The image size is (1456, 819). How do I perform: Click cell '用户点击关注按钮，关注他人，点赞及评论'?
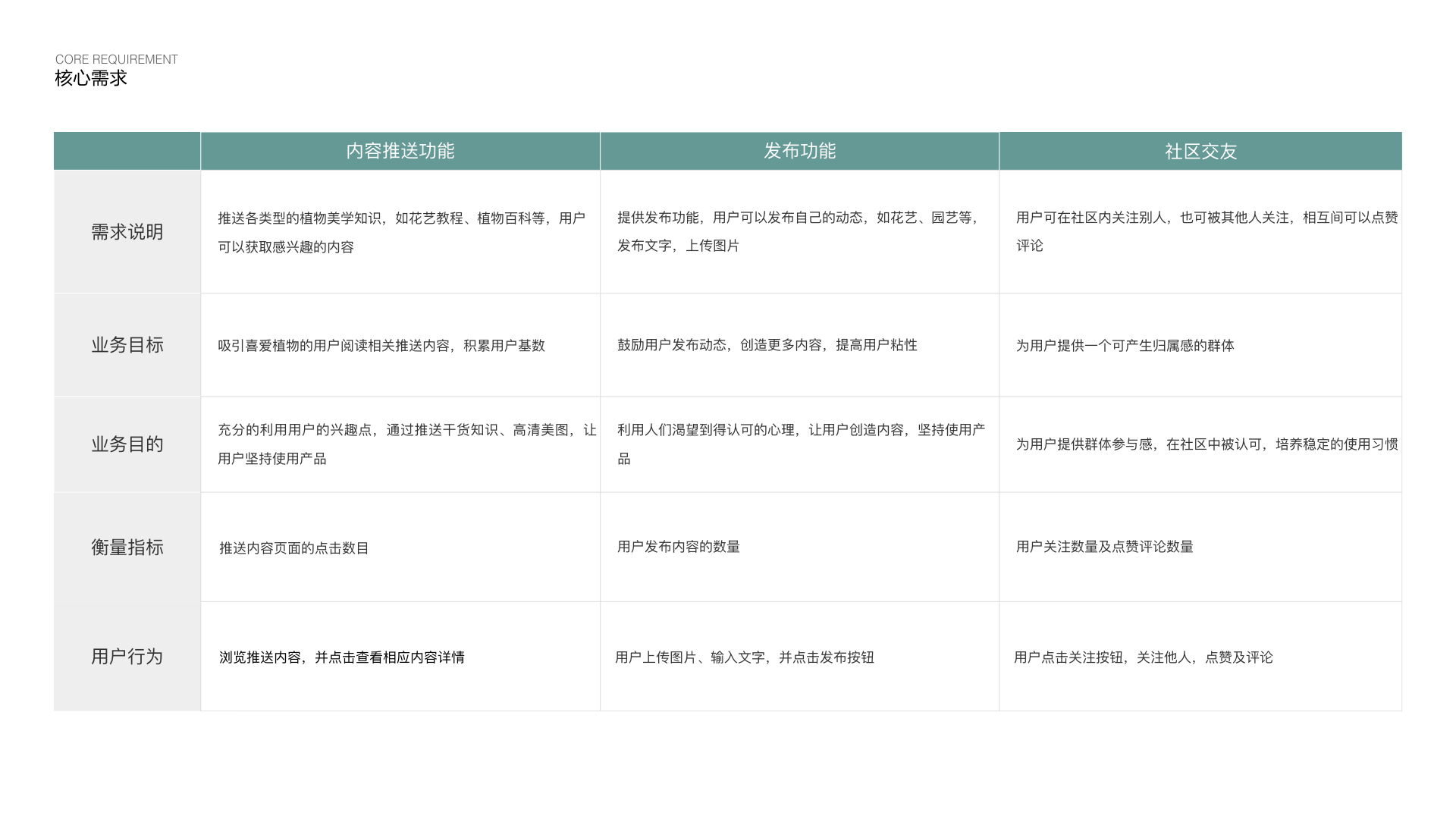(1200, 657)
